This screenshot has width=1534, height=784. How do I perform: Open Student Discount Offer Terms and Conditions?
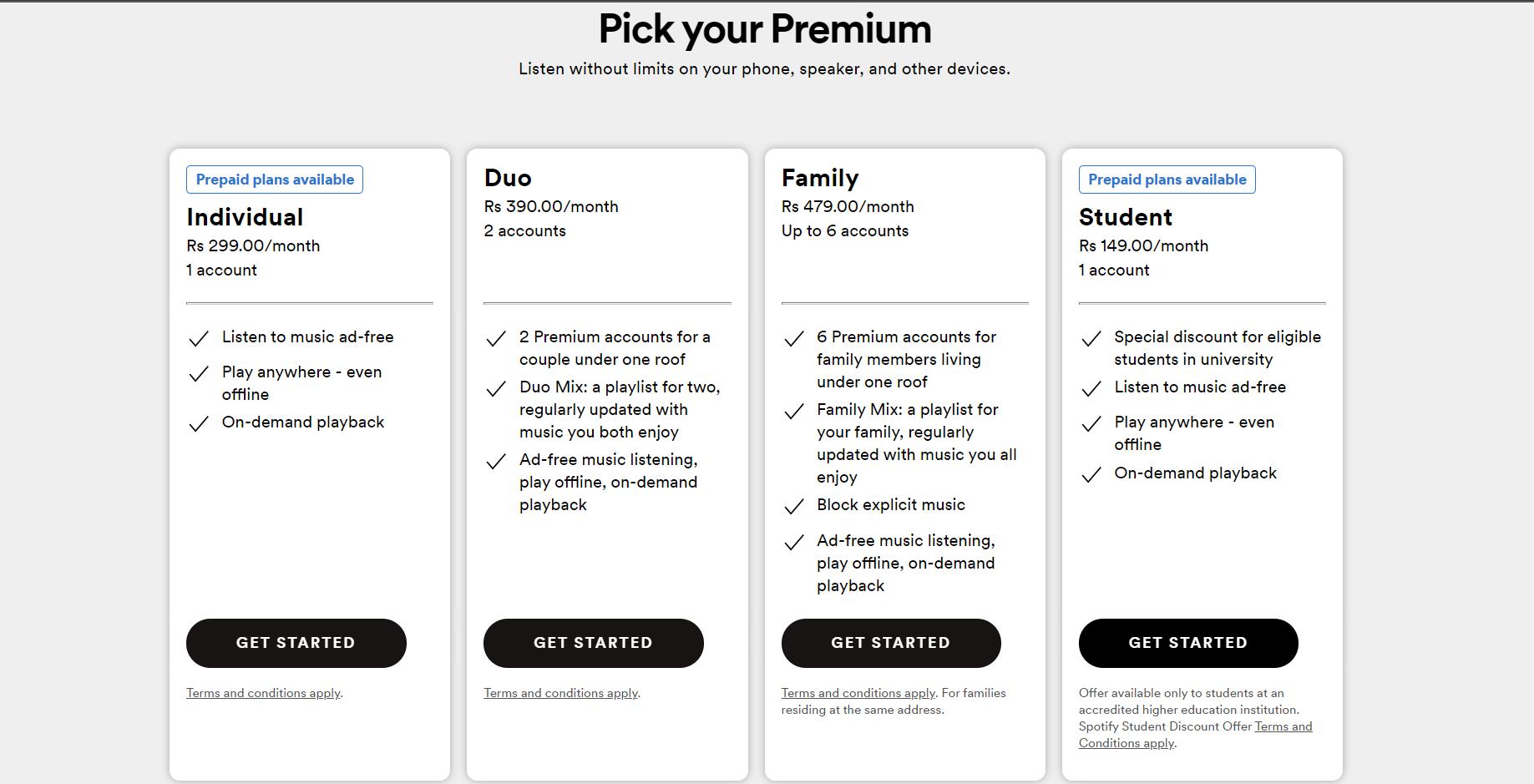[x=1283, y=726]
